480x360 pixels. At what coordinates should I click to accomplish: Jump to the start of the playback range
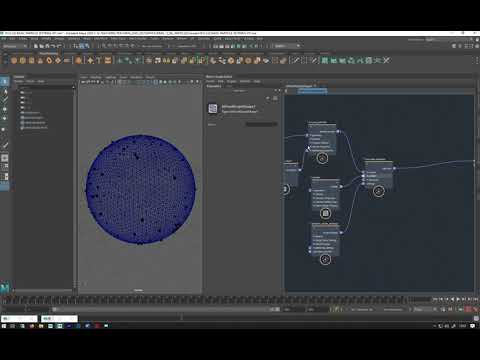(x=436, y=299)
